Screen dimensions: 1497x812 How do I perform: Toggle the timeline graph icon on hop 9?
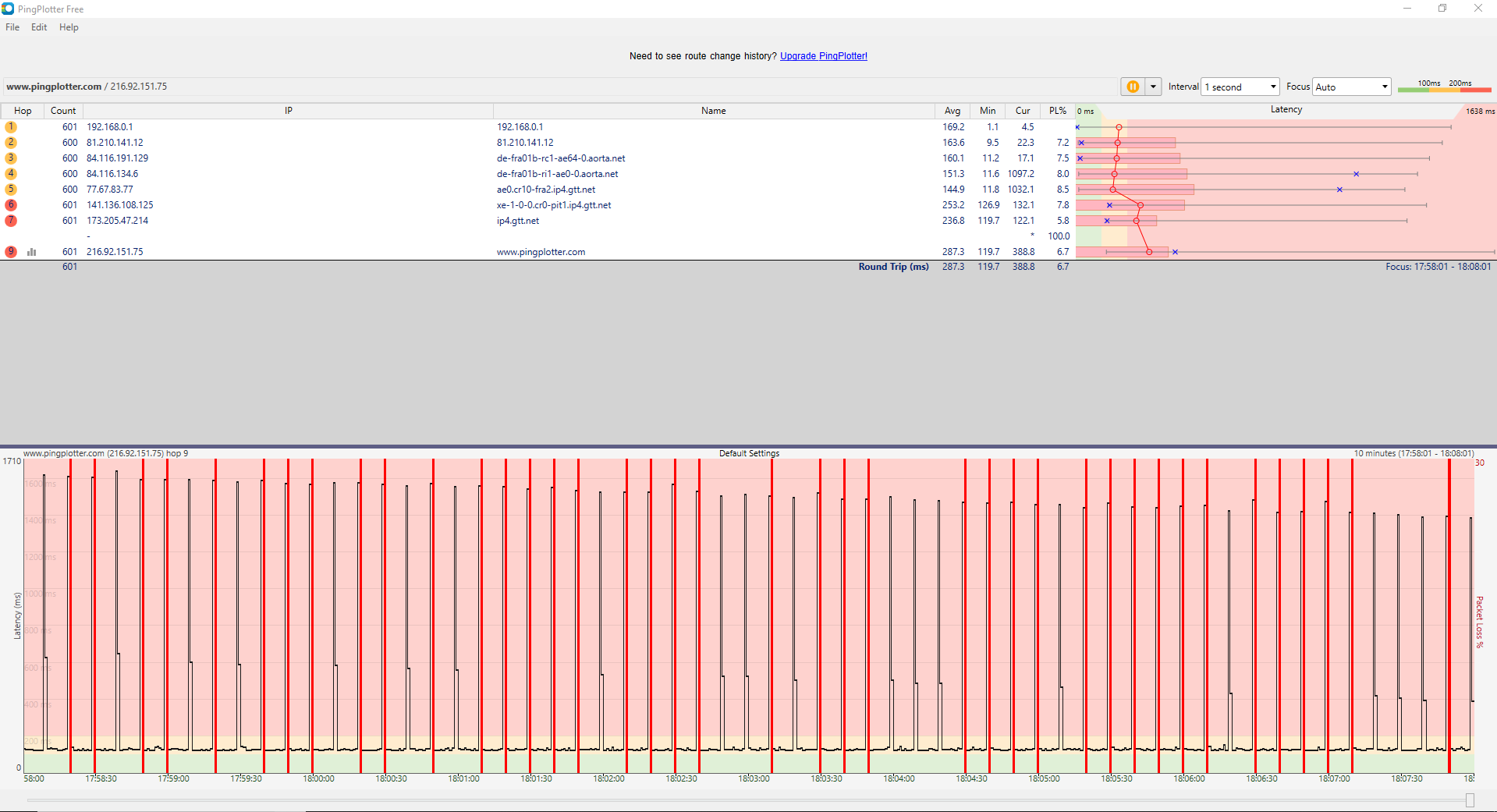point(32,252)
